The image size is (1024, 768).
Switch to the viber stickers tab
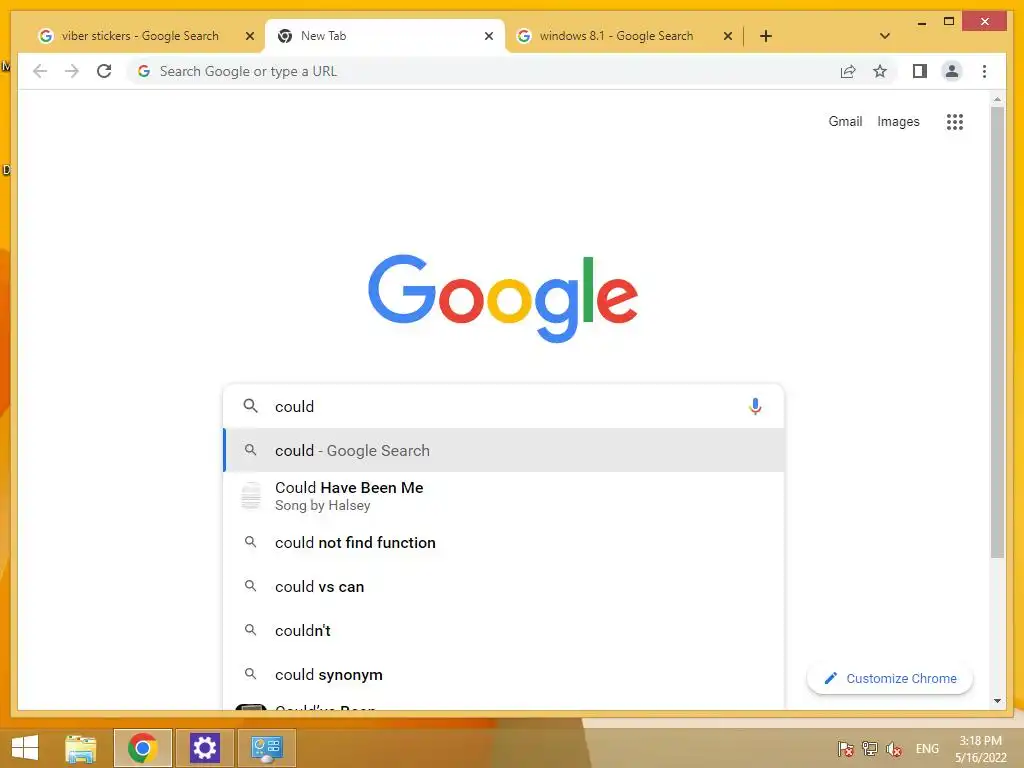click(x=140, y=36)
